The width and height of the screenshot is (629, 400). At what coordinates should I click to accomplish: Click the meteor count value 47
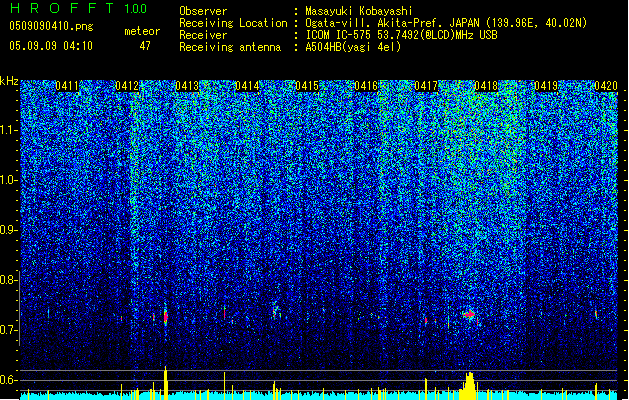[x=145, y=46]
